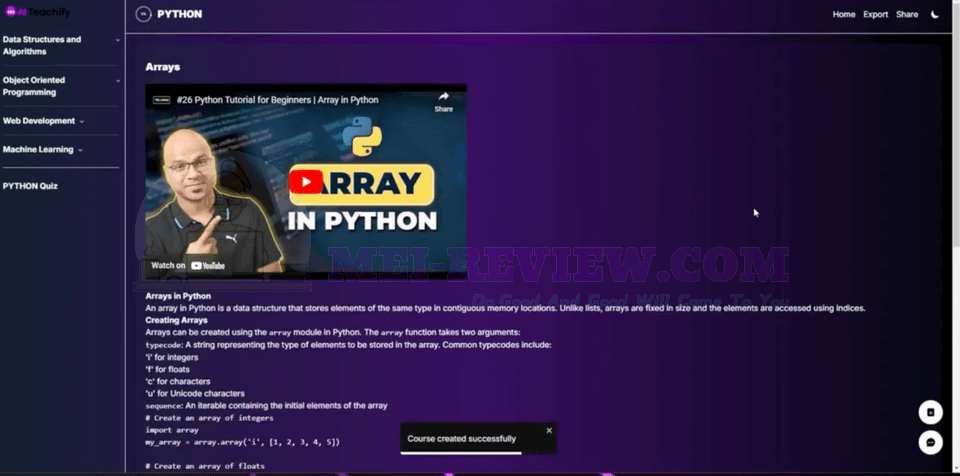Click the '# Create an array of floats' comment
This screenshot has width=960, height=476.
click(x=205, y=466)
